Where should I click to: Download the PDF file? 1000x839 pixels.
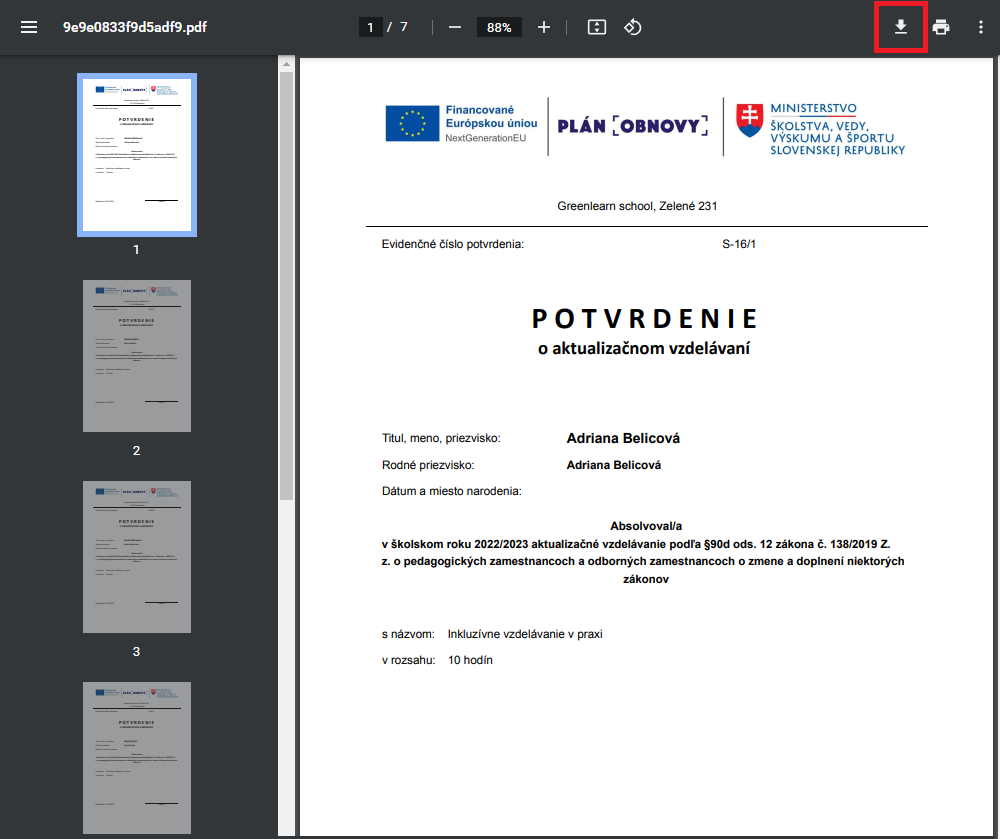[901, 27]
